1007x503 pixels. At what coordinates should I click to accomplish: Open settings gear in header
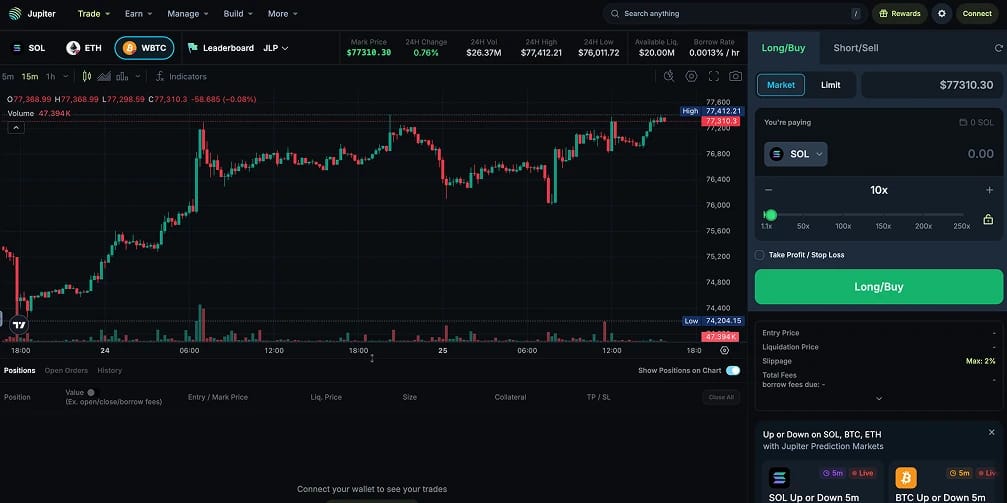942,13
